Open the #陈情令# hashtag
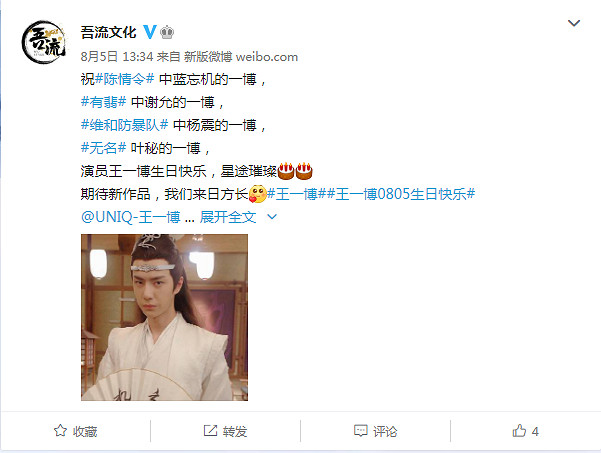 pos(125,79)
